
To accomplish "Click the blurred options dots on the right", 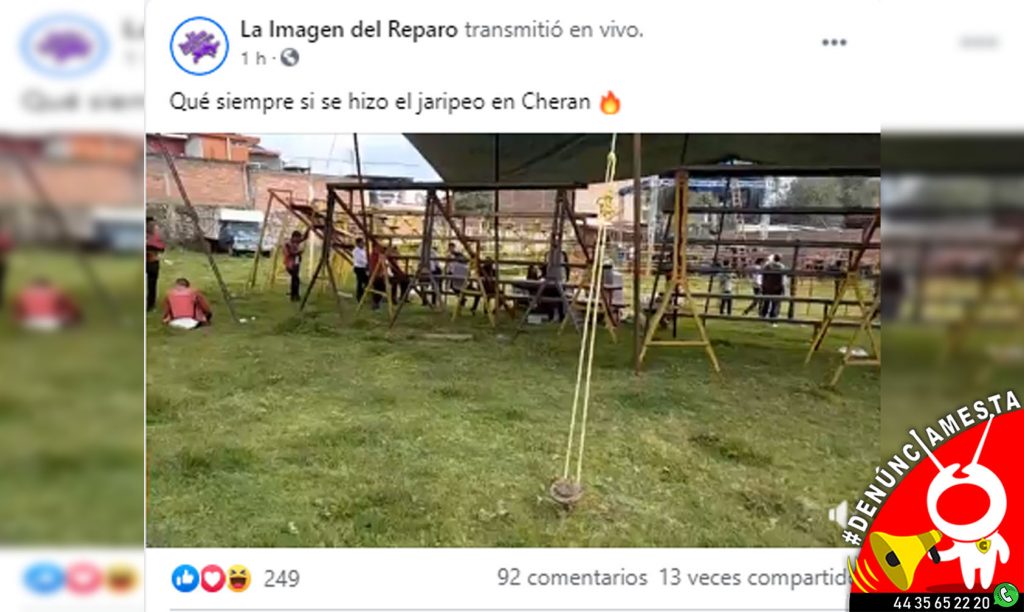I will (x=979, y=42).
